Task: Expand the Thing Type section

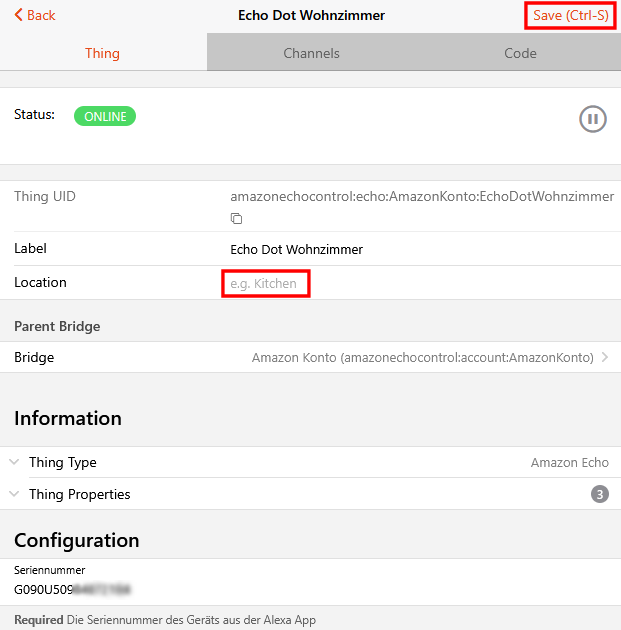Action: [x=310, y=462]
